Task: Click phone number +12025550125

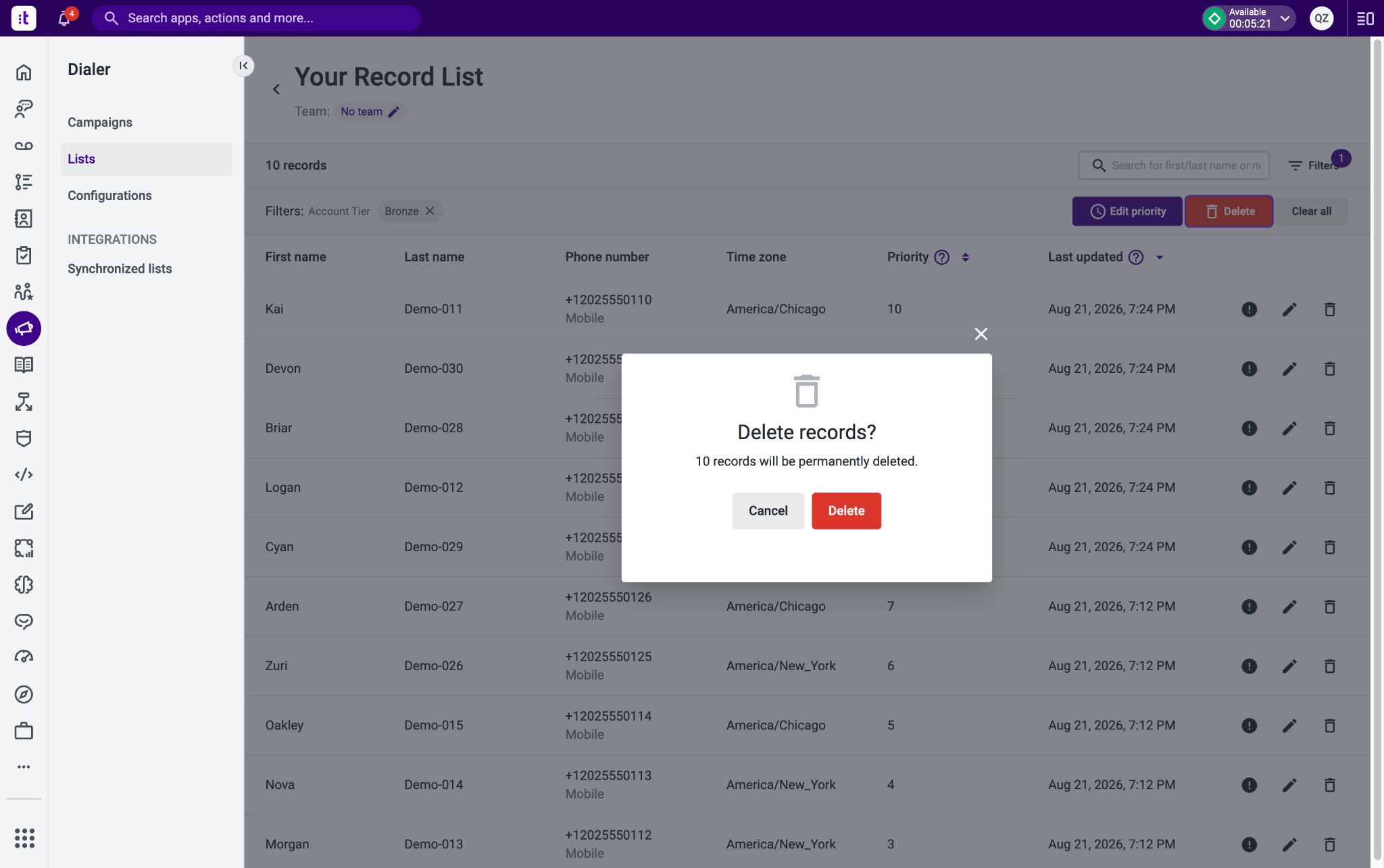Action: (x=608, y=657)
